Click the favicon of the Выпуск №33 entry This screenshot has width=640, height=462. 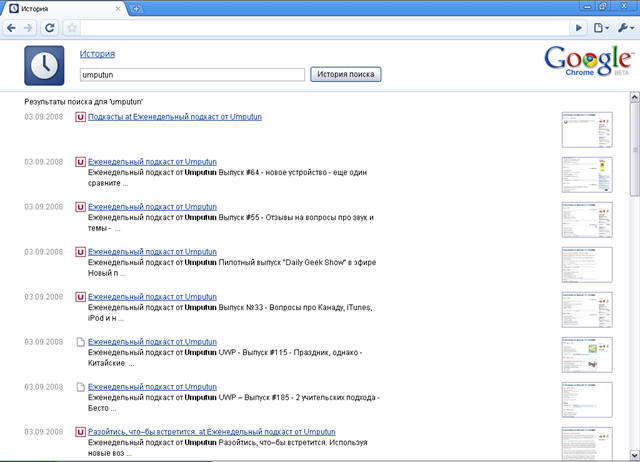(x=80, y=297)
